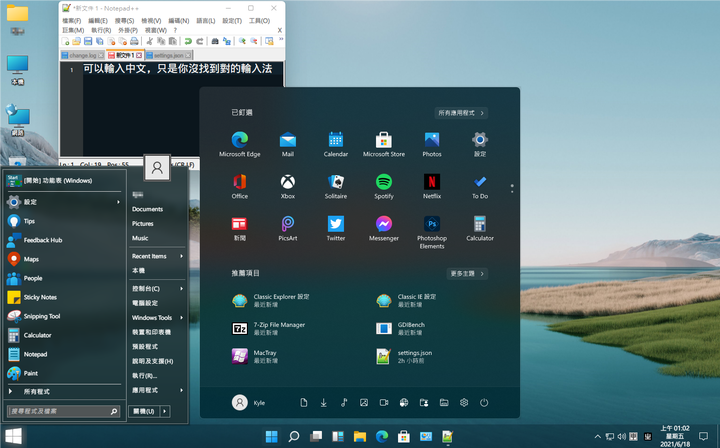Click the Save All icon in Notepad++
Viewport: 720px width, 448px height.
coord(99,41)
